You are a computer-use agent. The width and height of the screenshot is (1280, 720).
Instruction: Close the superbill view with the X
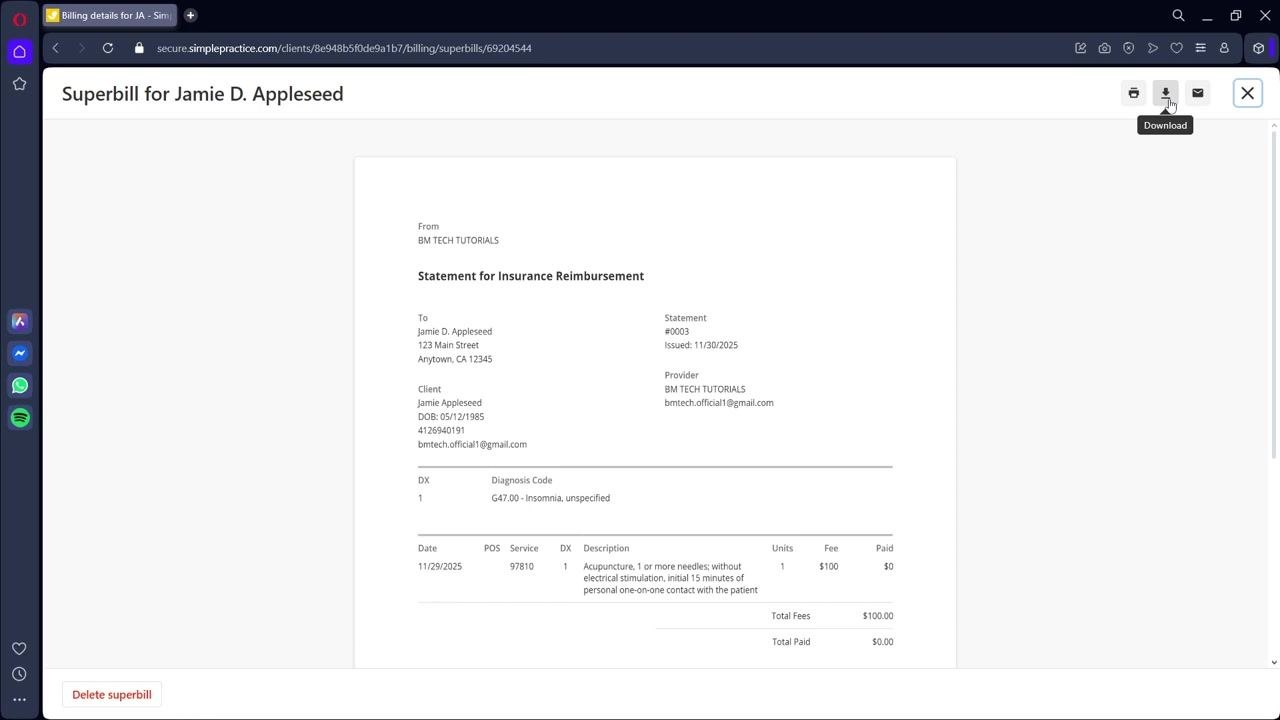tap(1248, 93)
